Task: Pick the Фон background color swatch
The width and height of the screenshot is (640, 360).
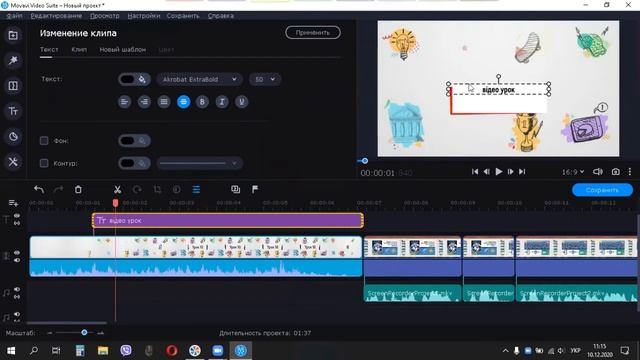Action: [134, 141]
